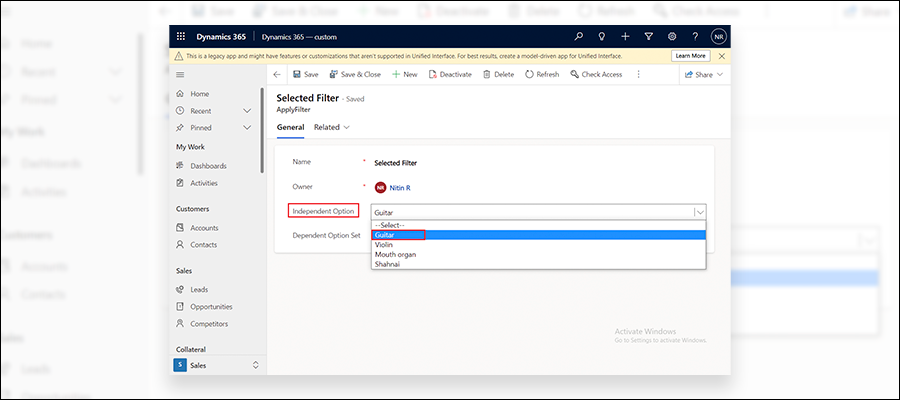Screen dimensions: 900x400
Task: Open the NR user account avatar
Action: coord(719,37)
